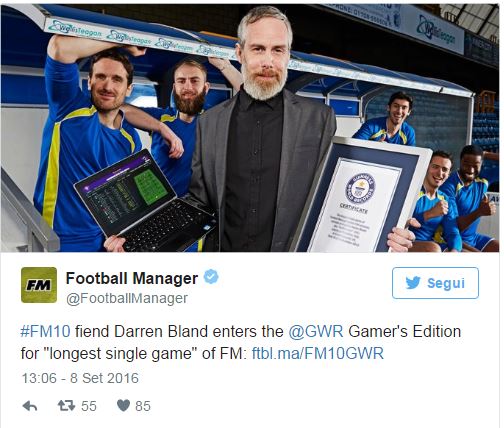Open the ftbl.ma/FM10GWR link
504x428 pixels.
click(318, 354)
